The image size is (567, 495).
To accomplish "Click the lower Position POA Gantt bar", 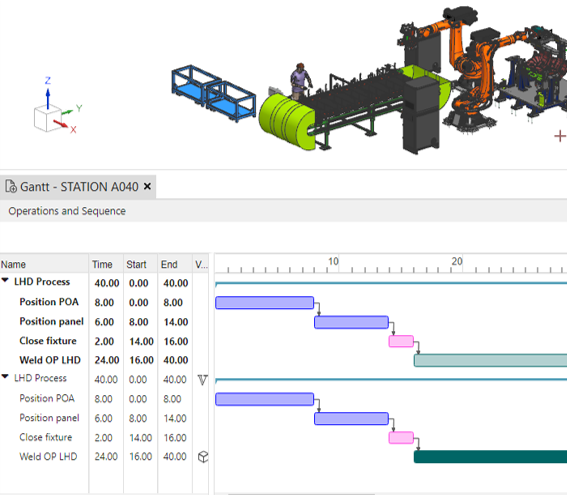I will coord(264,399).
